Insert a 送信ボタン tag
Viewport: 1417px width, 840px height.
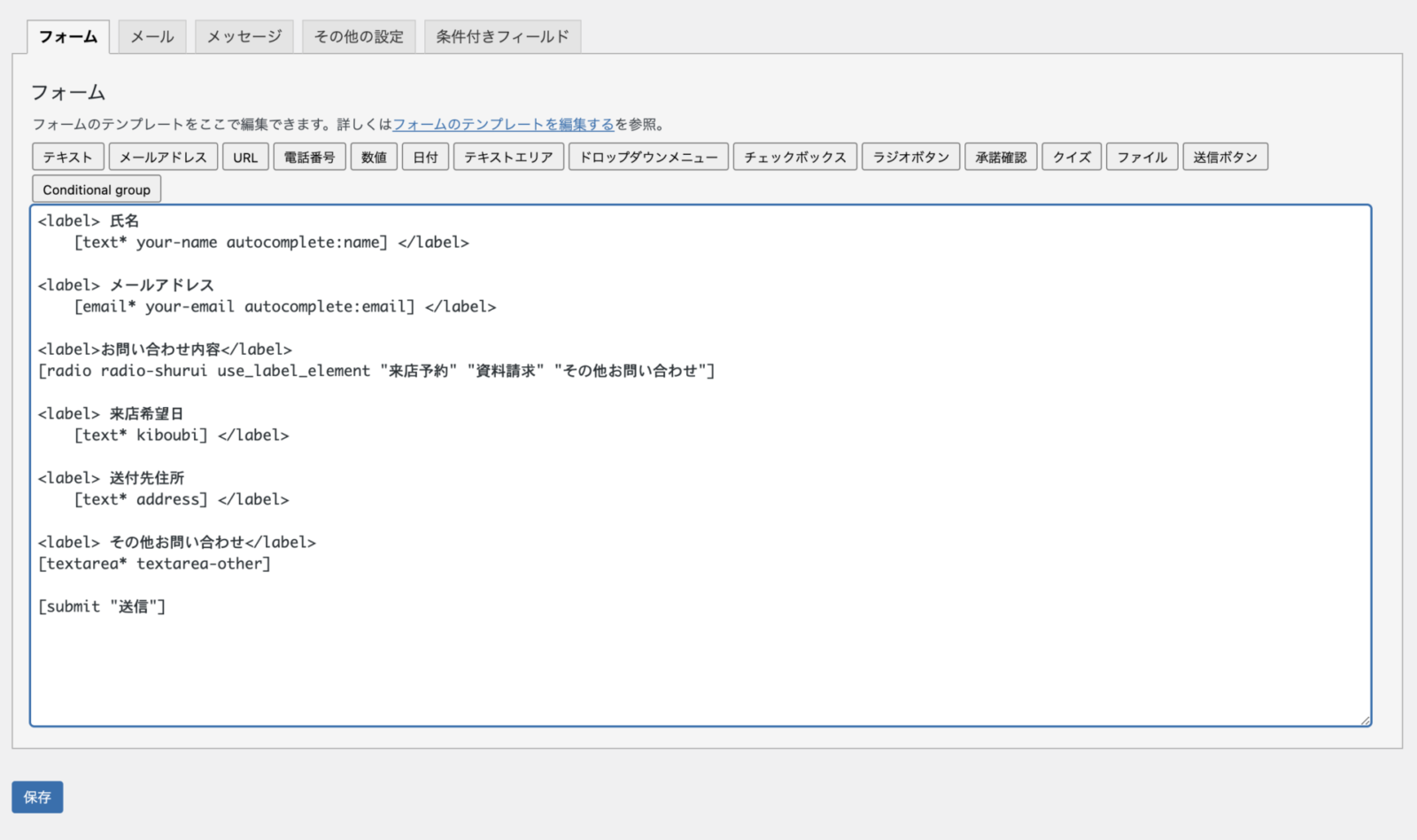pyautogui.click(x=1226, y=157)
